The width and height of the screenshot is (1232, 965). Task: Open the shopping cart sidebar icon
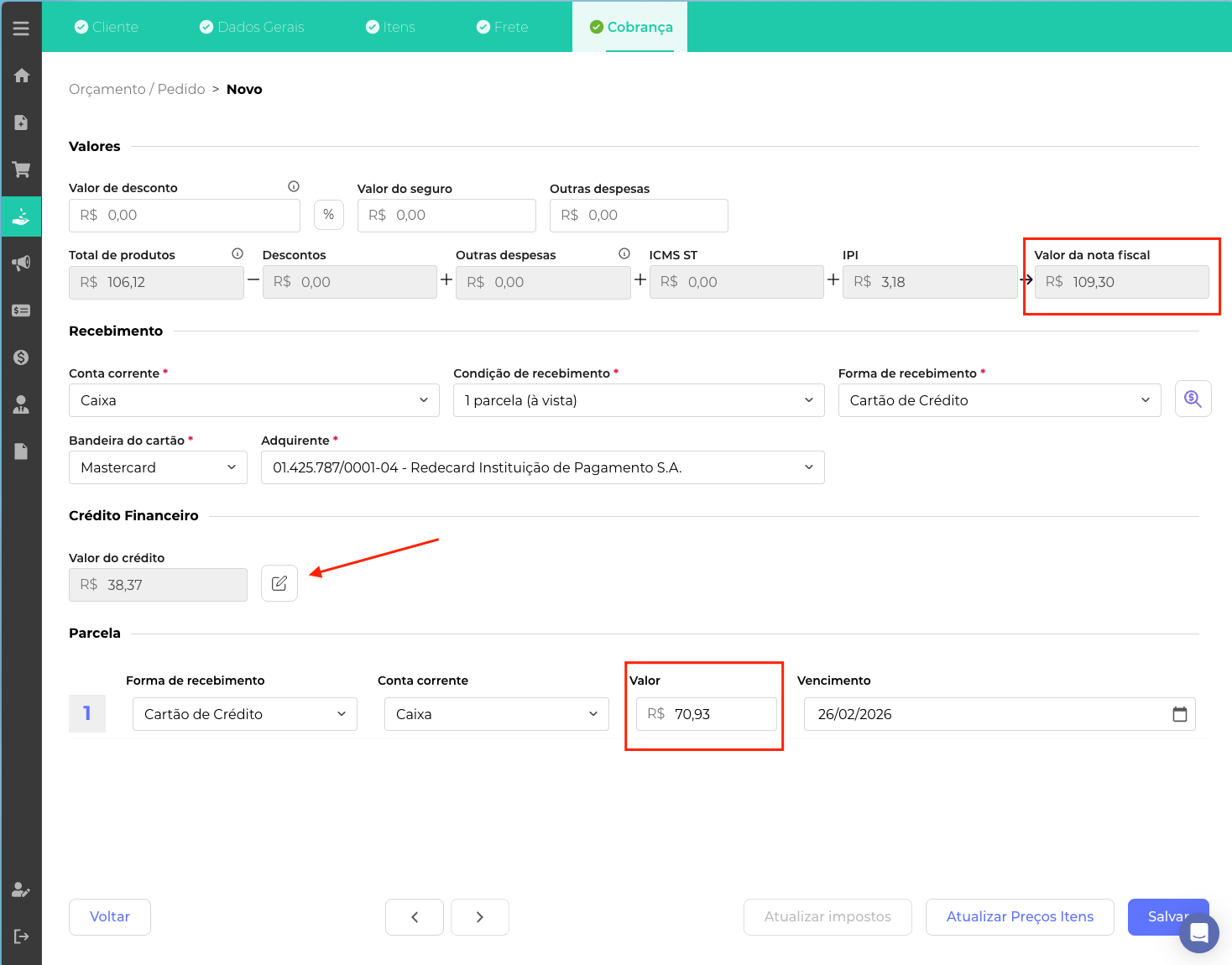[21, 170]
